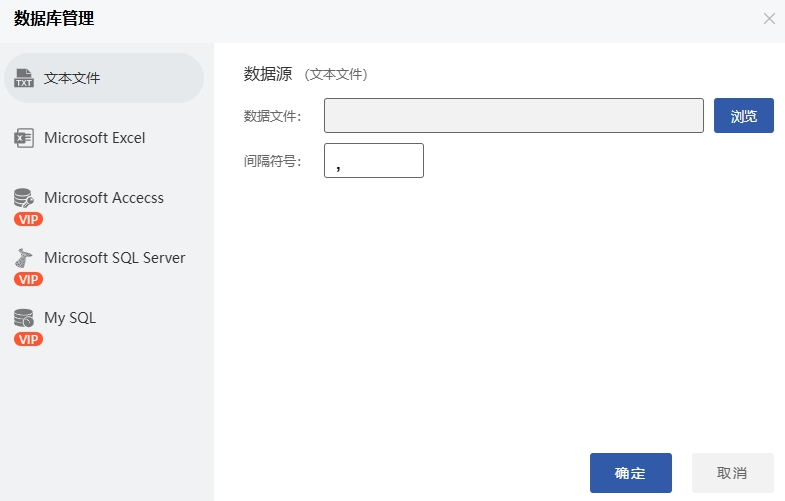Confirm with the 确定 button
This screenshot has width=785, height=501.
tap(630, 473)
